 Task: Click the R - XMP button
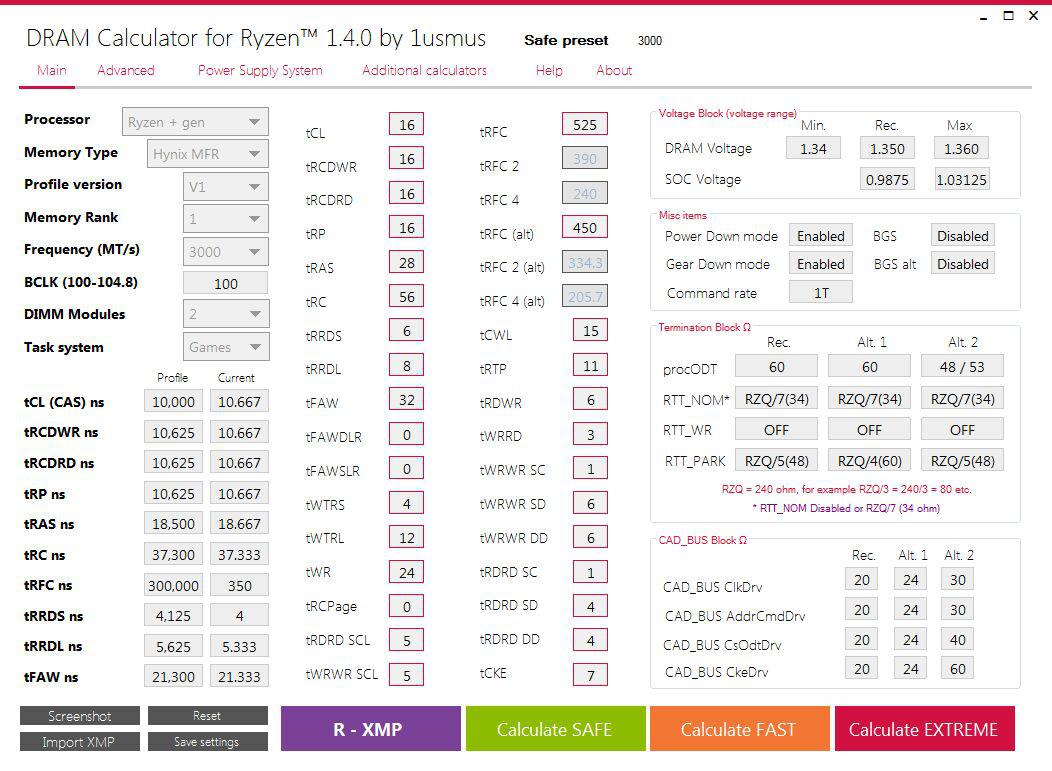(370, 729)
